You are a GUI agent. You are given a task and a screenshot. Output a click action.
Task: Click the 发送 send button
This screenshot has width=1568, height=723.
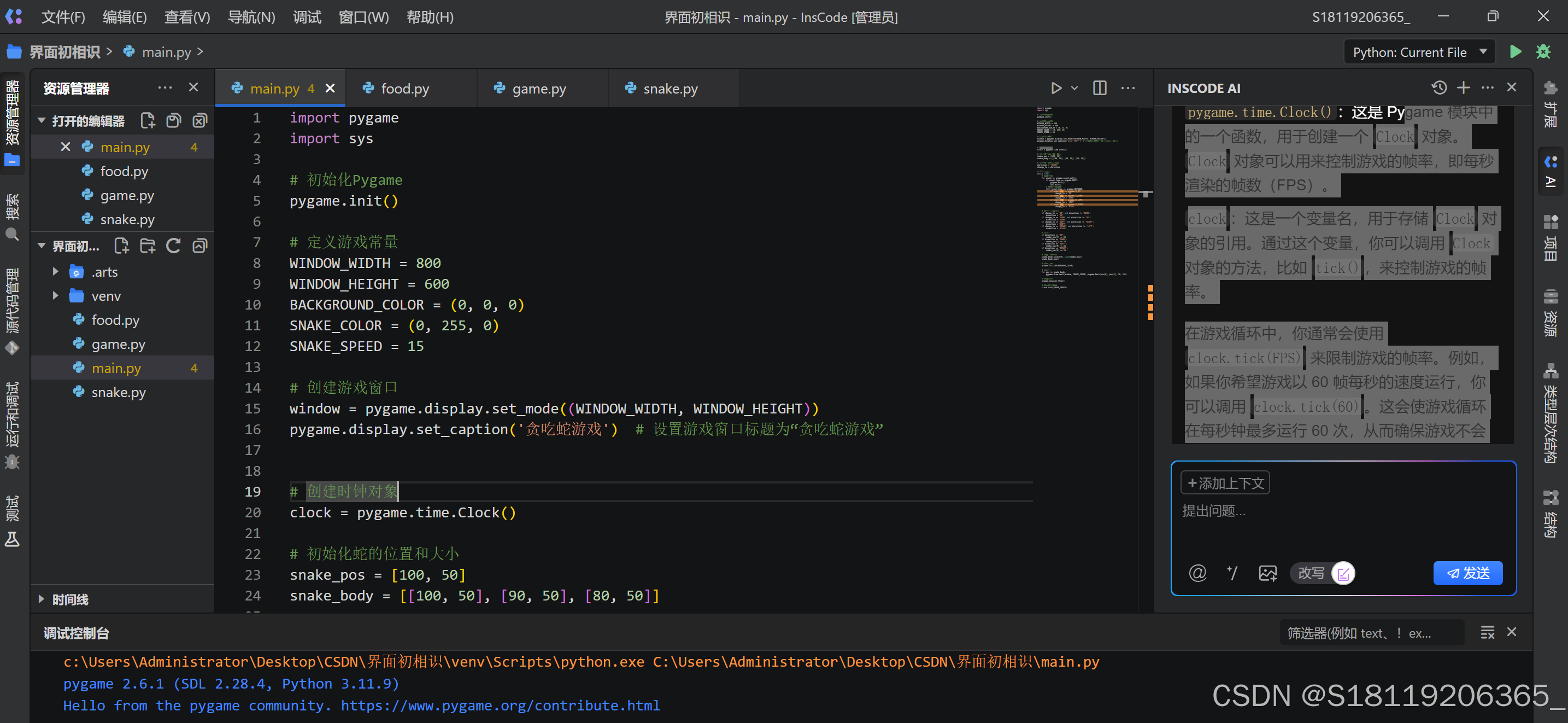pos(1467,573)
